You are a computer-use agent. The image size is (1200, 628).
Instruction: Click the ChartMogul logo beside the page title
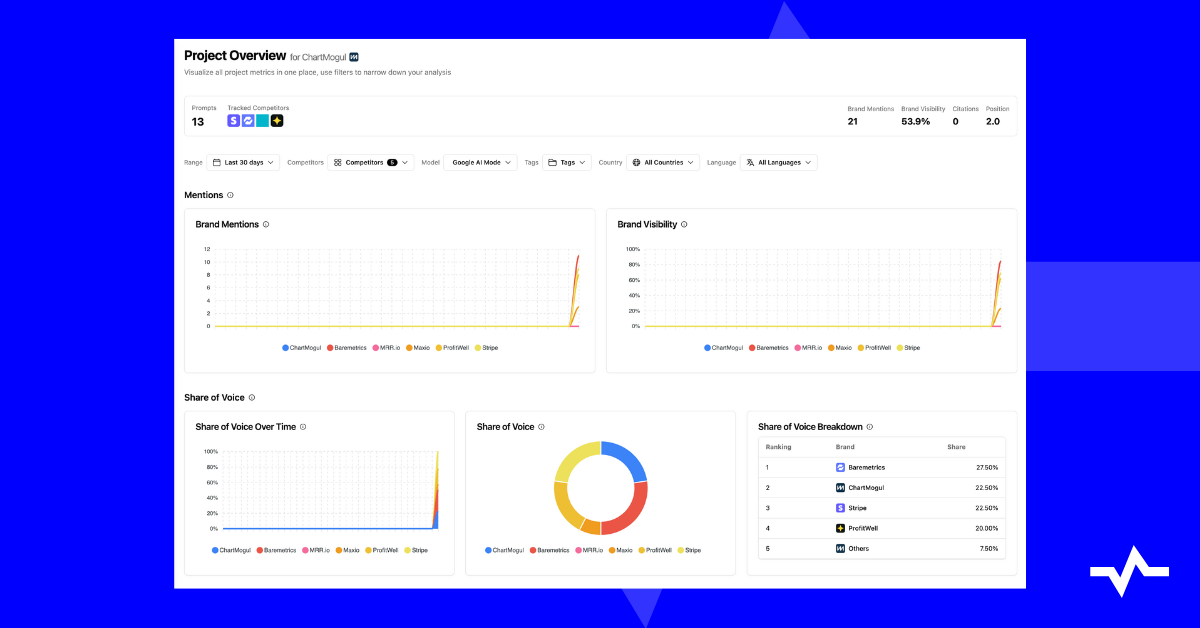pyautogui.click(x=354, y=57)
